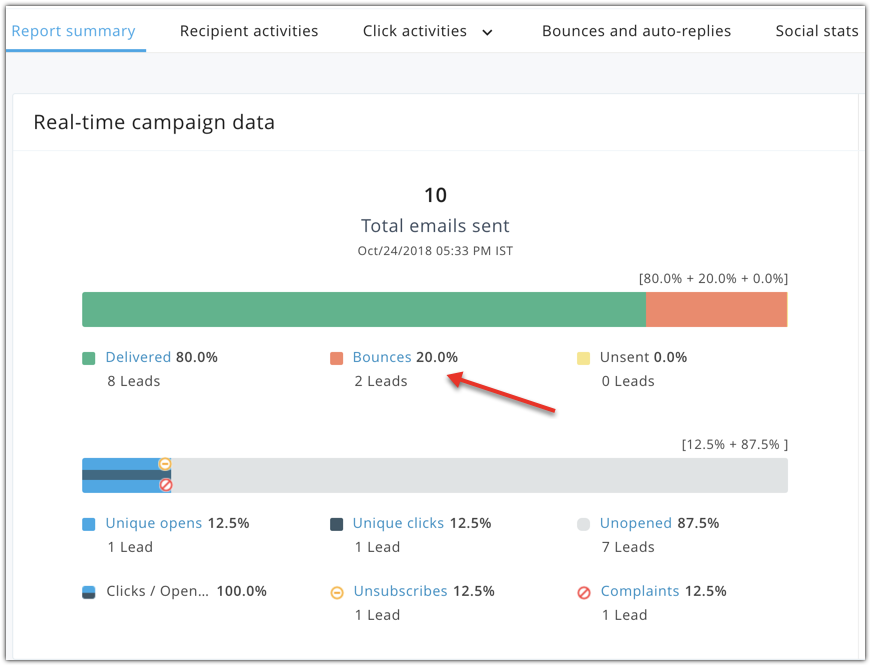Click the dark Unique clicks legend square
Image resolution: width=871 pixels, height=666 pixels.
point(337,524)
